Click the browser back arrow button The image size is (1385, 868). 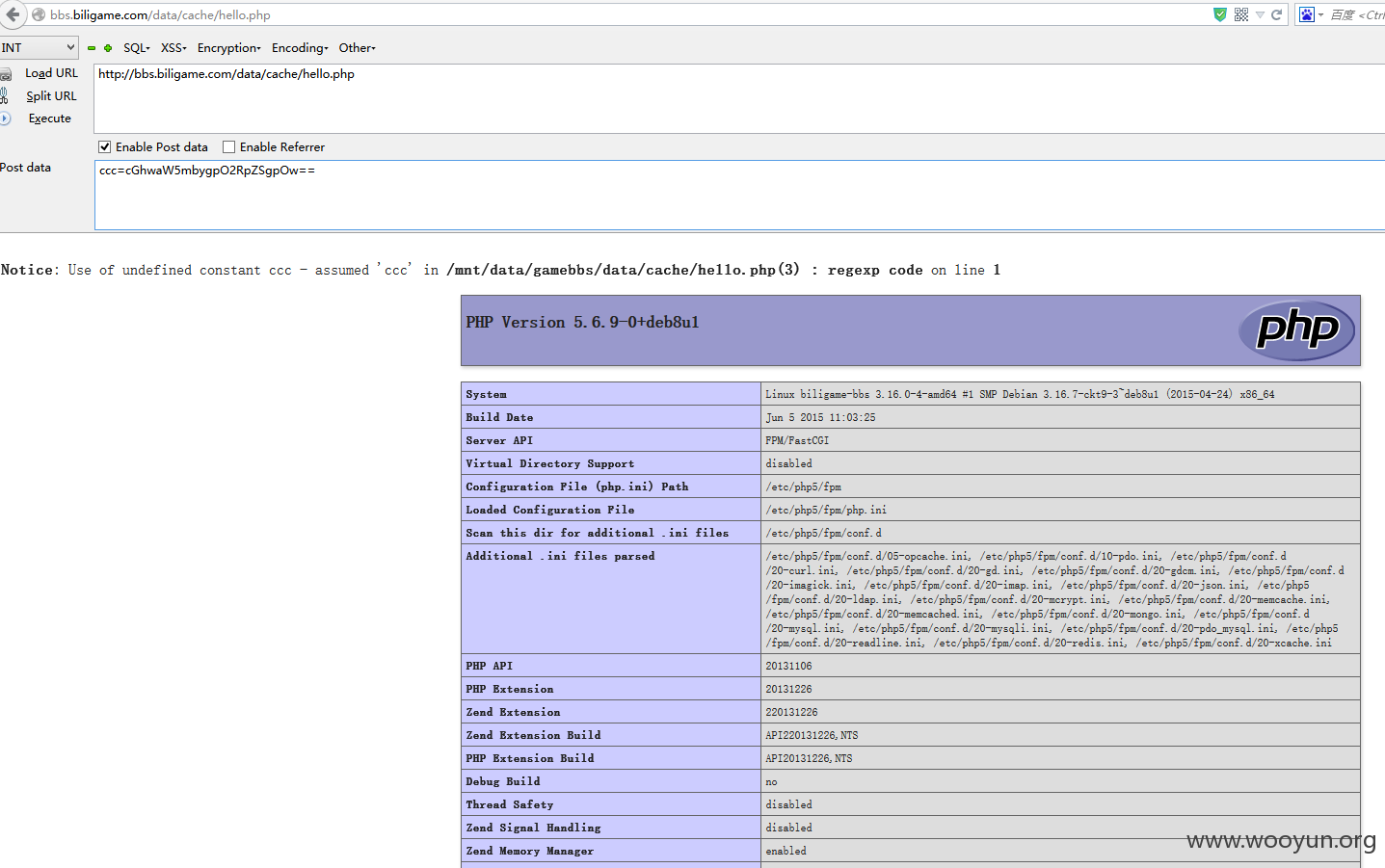[13, 14]
